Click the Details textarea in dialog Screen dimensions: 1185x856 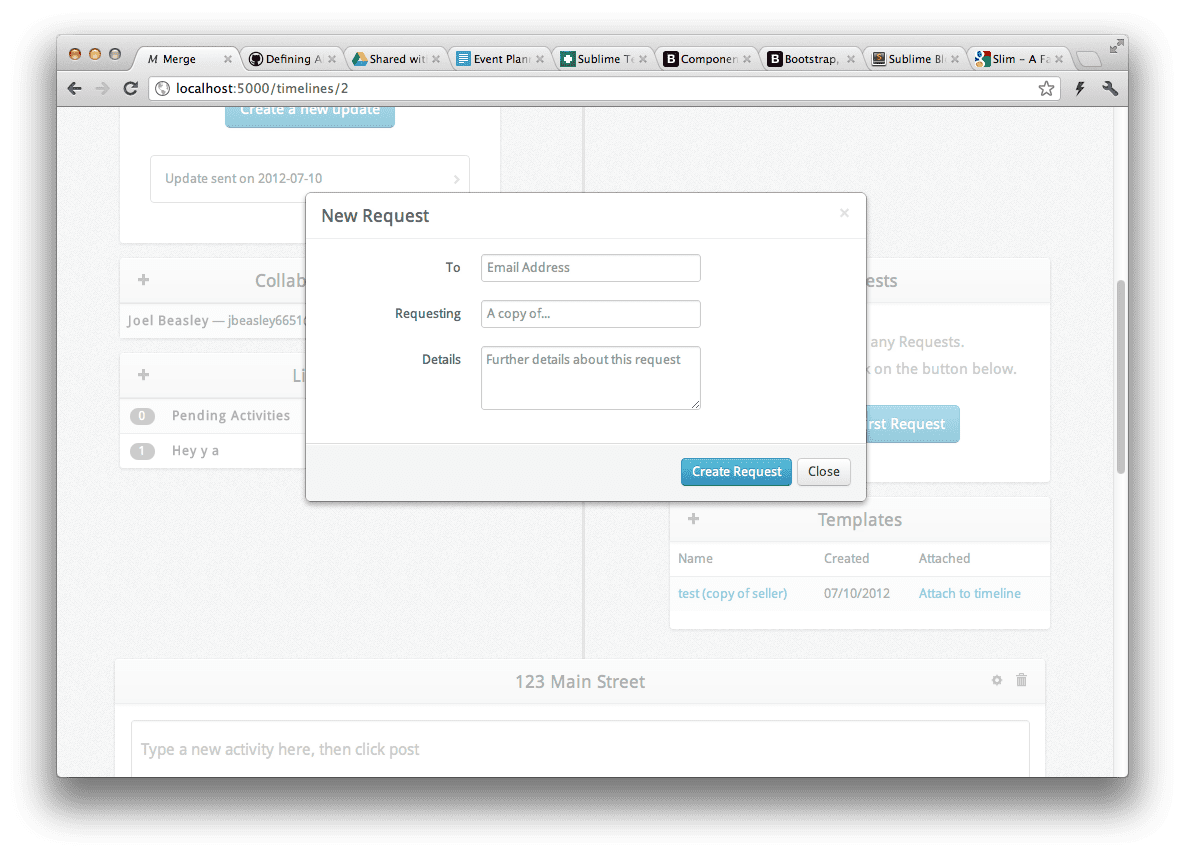pyautogui.click(x=590, y=378)
